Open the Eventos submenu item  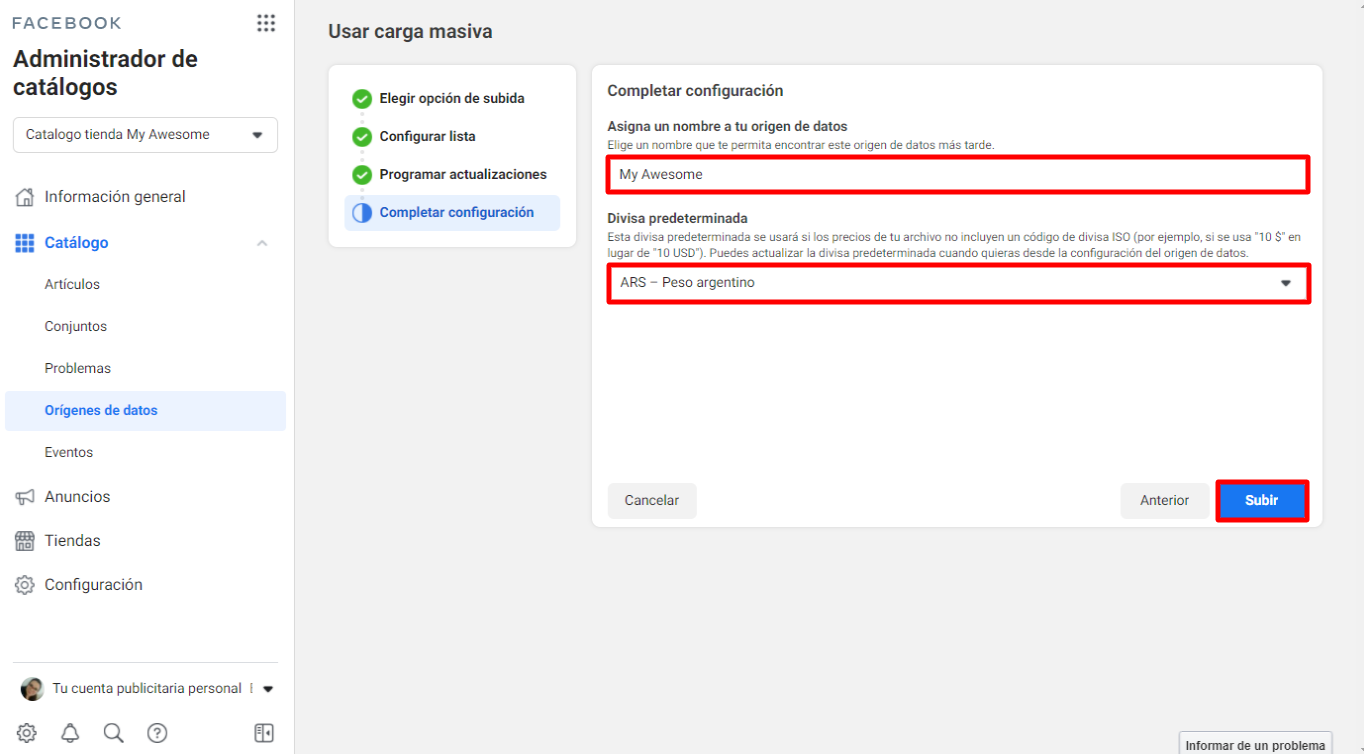click(x=69, y=453)
